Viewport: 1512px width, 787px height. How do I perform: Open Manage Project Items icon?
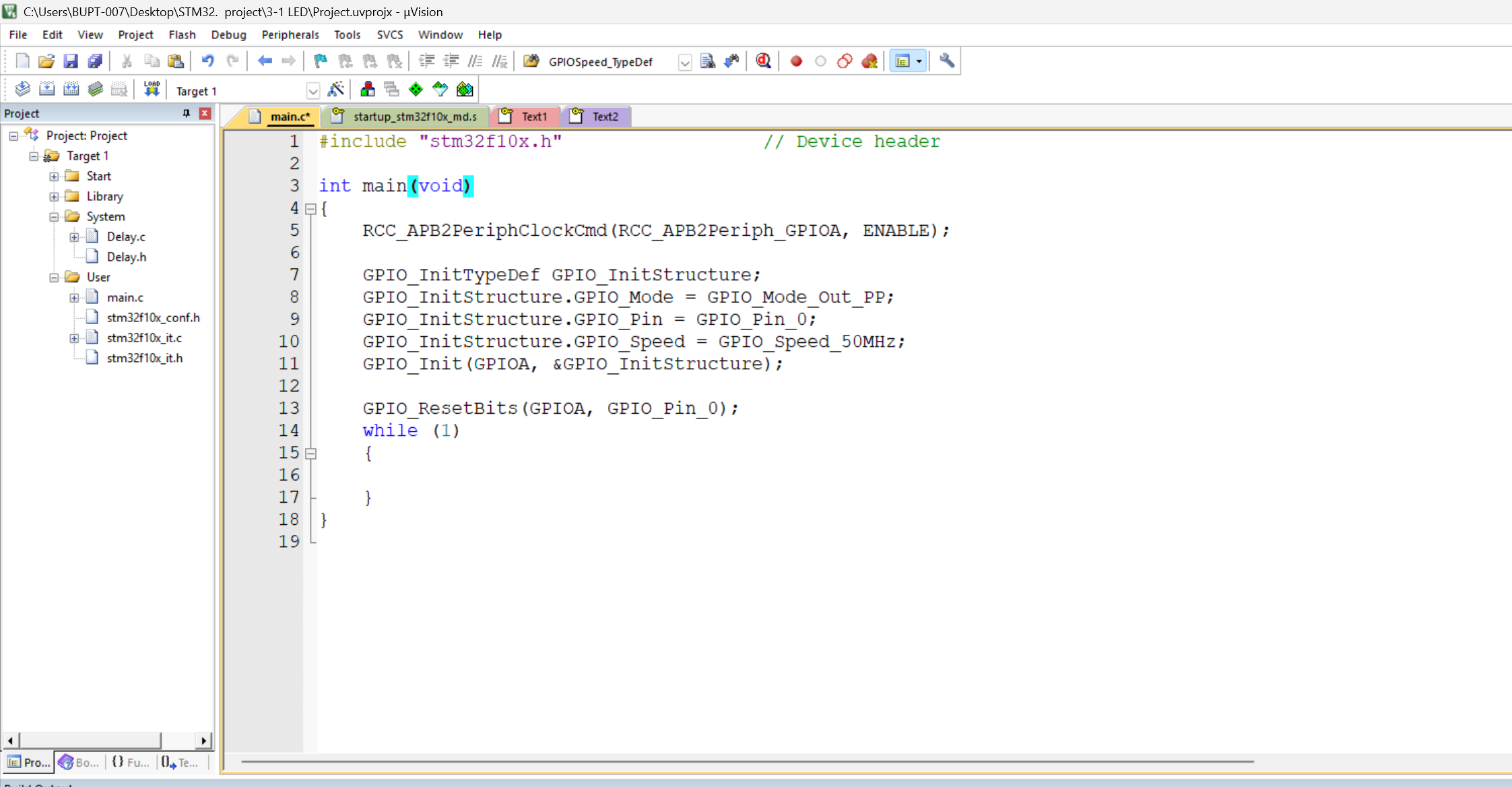point(368,89)
